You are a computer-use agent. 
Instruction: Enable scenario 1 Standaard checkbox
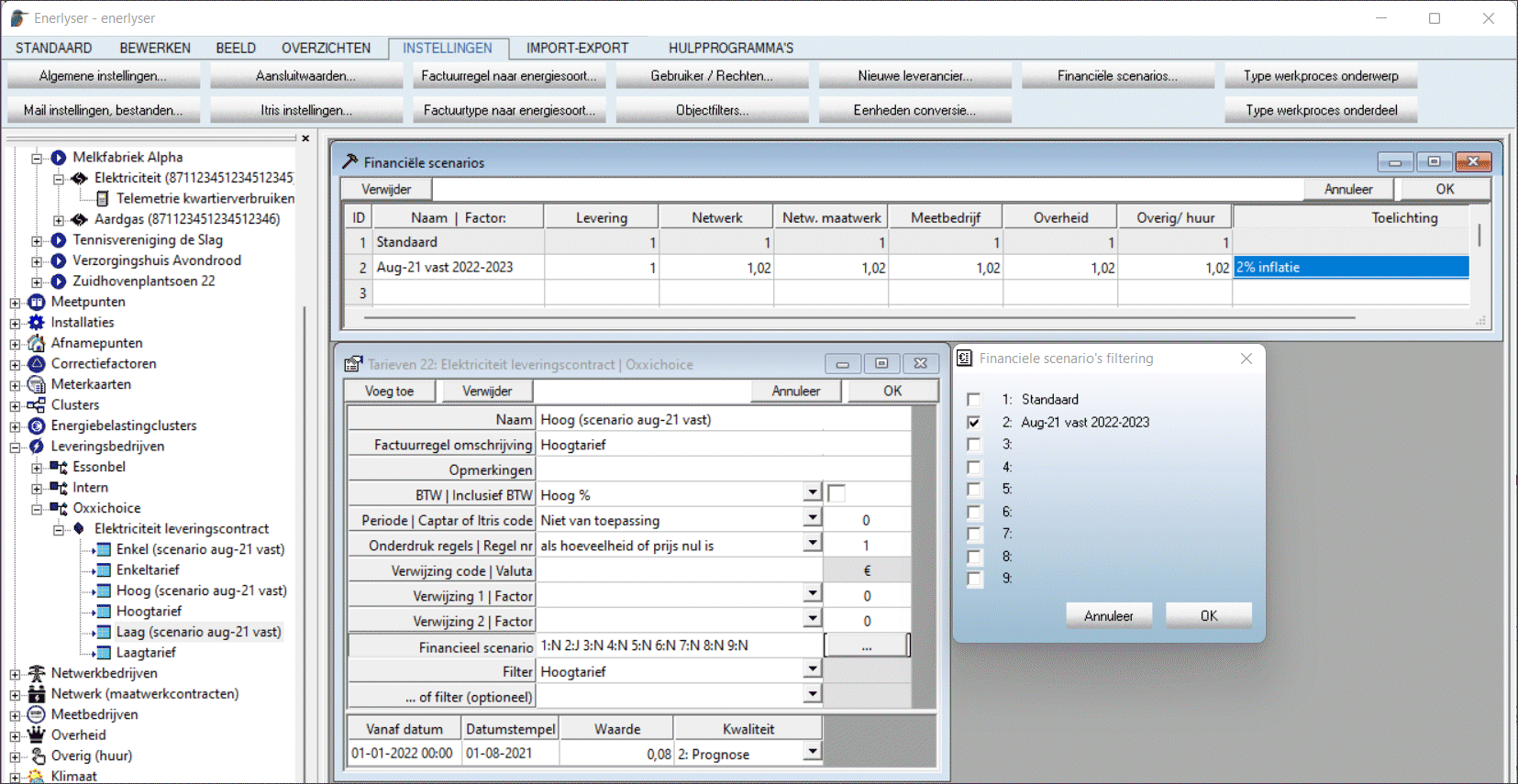click(x=974, y=400)
